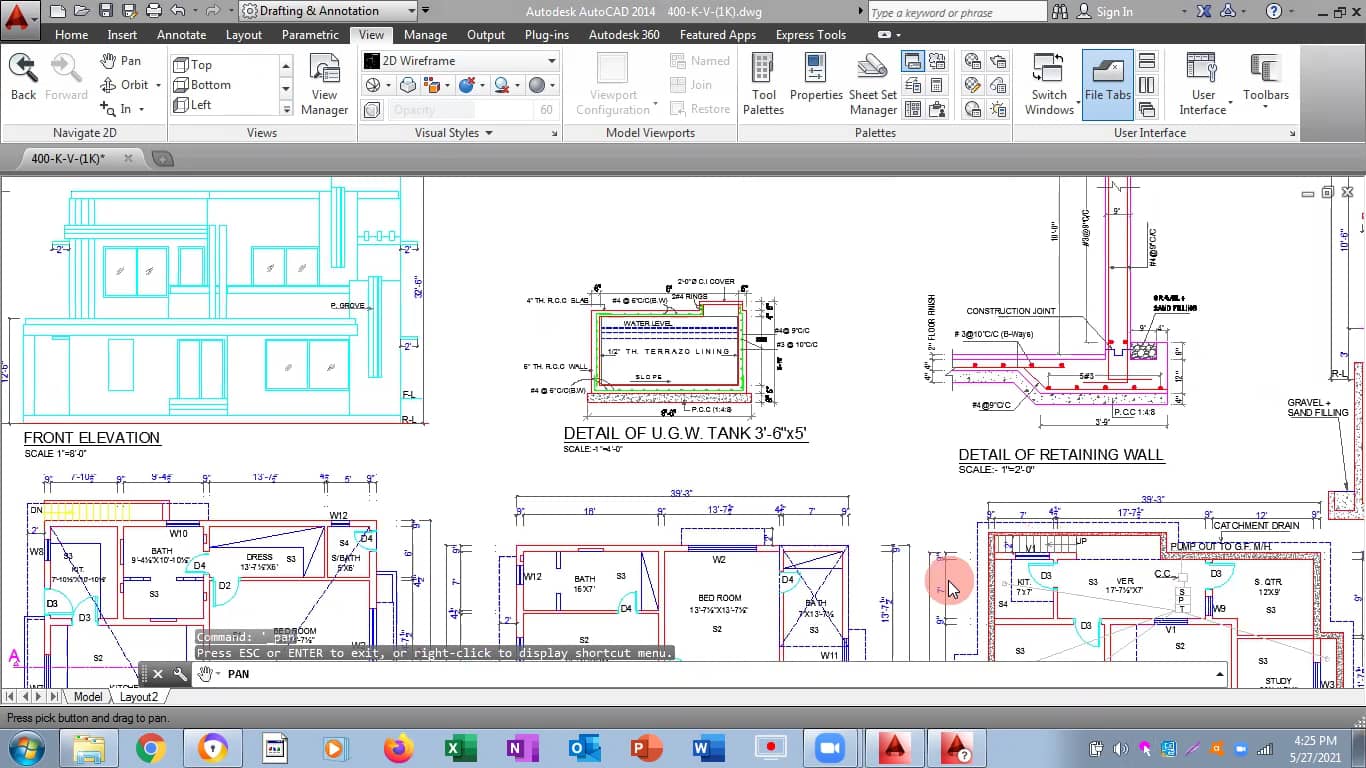Click the Save icon in quick access toolbar
This screenshot has width=1366, height=768.
pyautogui.click(x=106, y=11)
